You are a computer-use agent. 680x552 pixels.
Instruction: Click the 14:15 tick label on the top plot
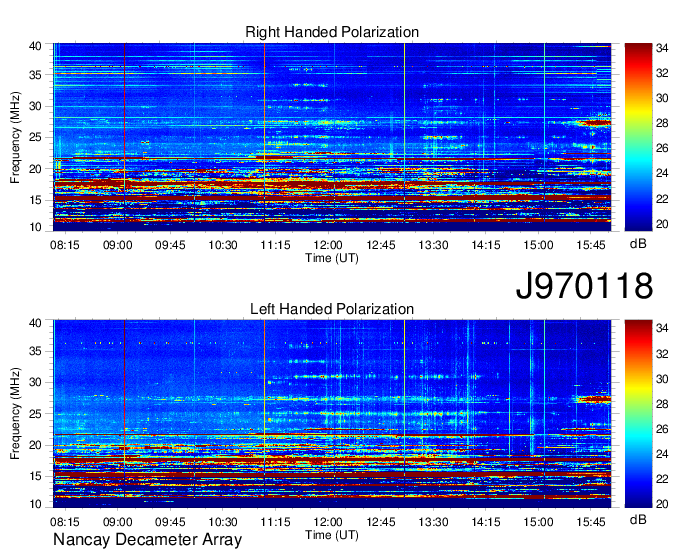click(486, 245)
